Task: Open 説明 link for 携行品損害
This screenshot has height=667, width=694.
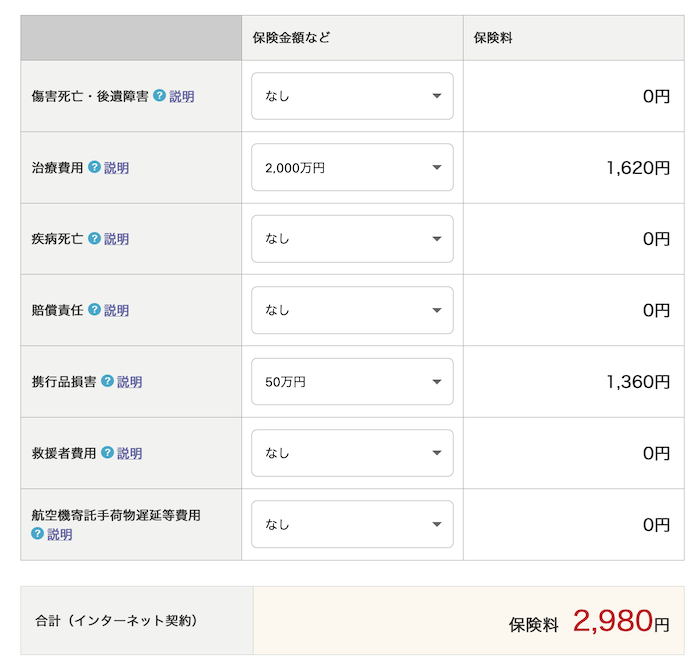Action: (130, 382)
